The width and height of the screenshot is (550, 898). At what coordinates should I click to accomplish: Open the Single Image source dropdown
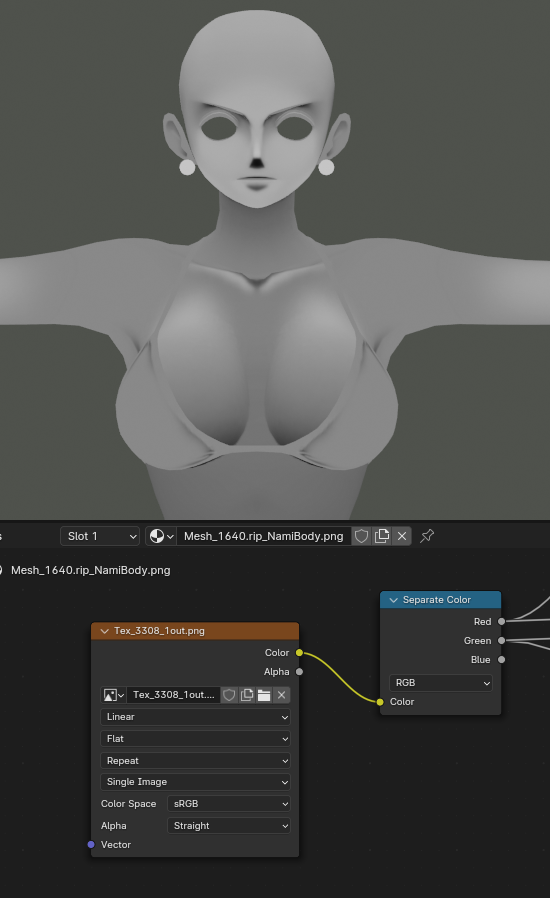(x=195, y=782)
